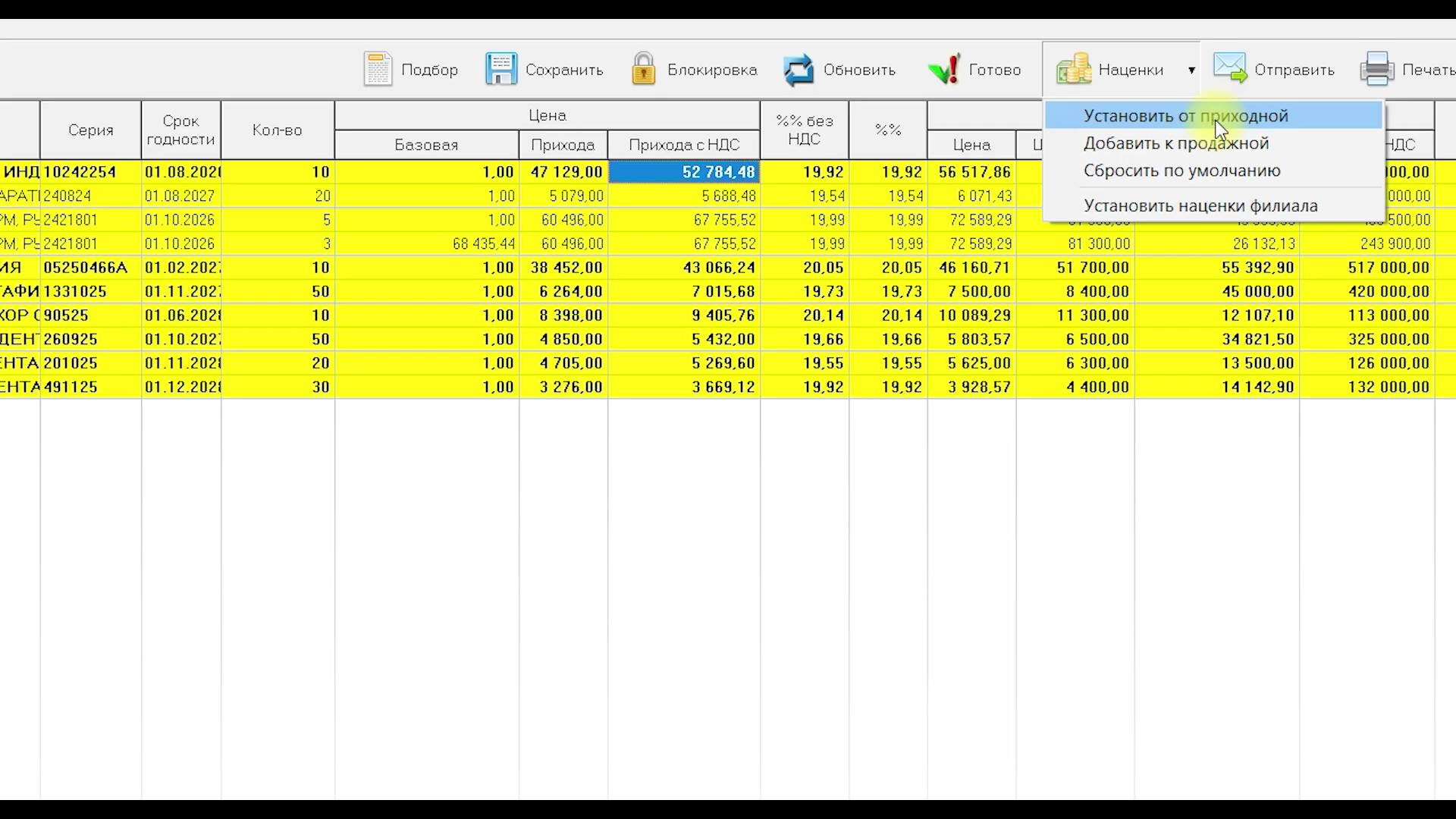Image resolution: width=1456 pixels, height=819 pixels.
Task: Click series cell 1331025
Action: pos(91,291)
